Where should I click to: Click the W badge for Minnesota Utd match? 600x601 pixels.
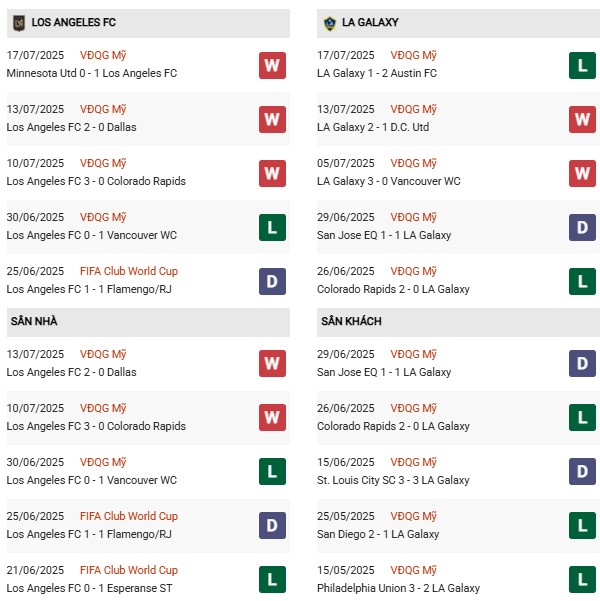[x=272, y=66]
